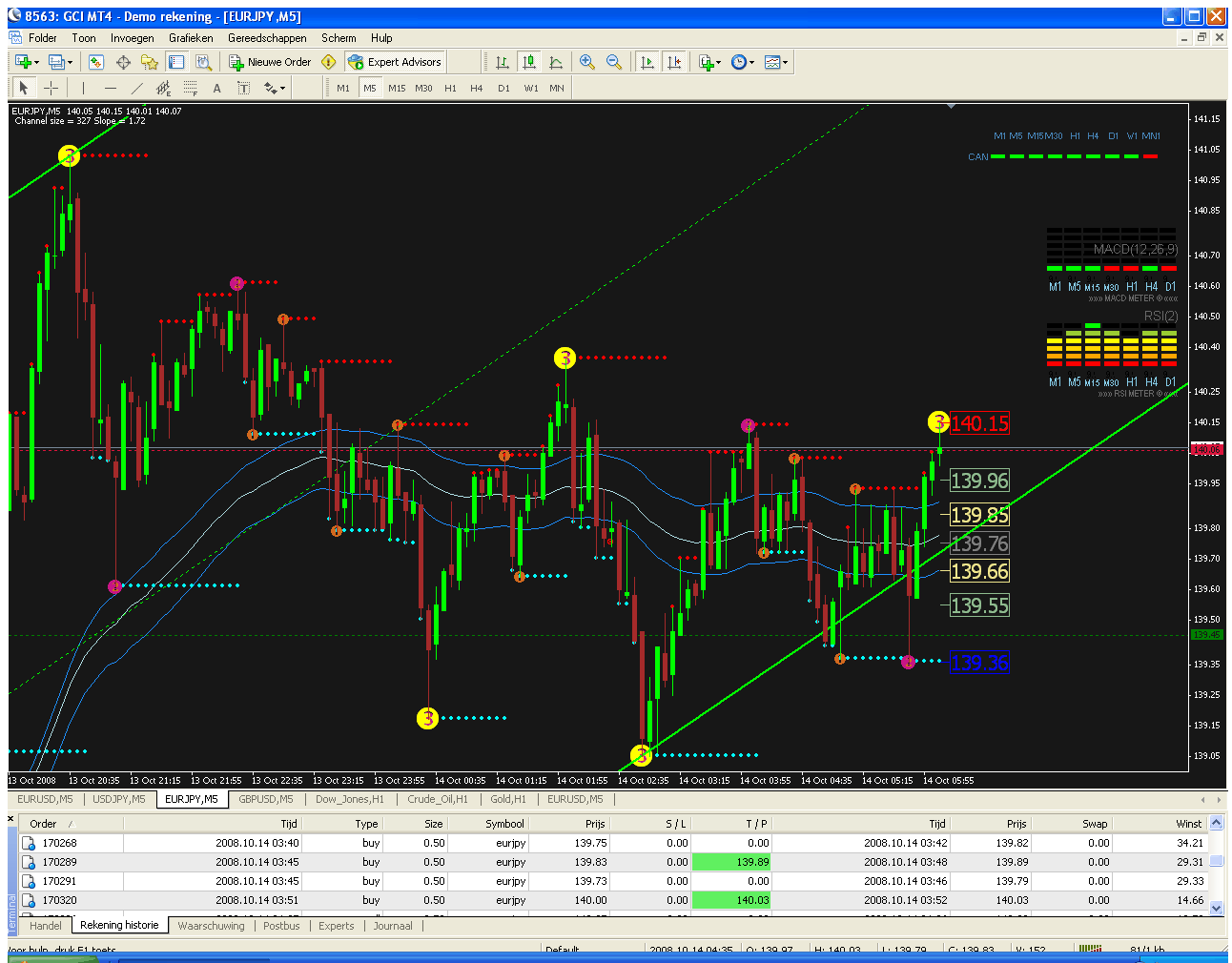This screenshot has height=963, width=1232.
Task: Open the Grafieken menu
Action: click(191, 38)
